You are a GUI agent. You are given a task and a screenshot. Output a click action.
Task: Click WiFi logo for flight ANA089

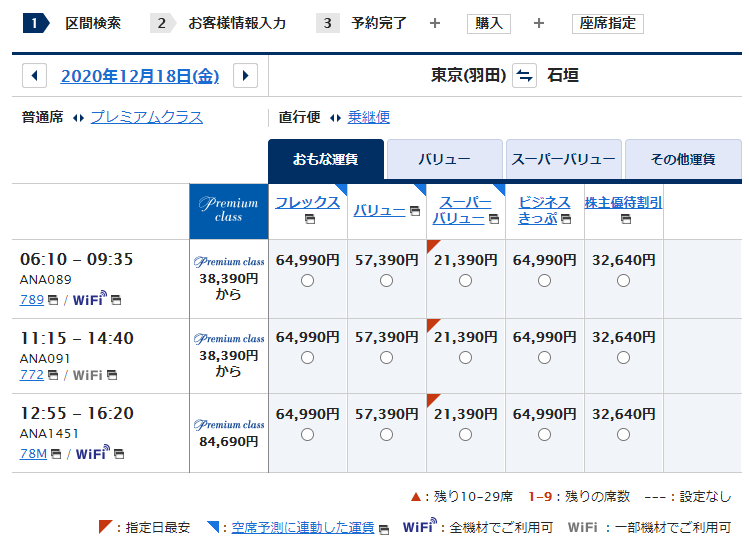(x=90, y=299)
